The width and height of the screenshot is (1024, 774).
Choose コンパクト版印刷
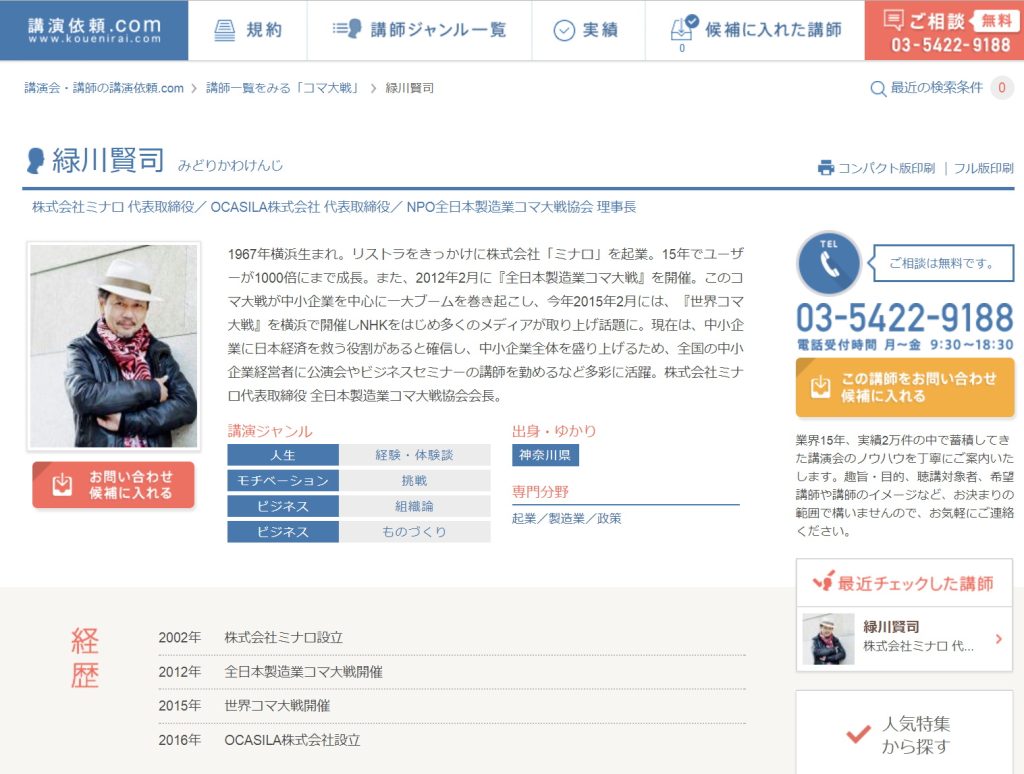(x=886, y=168)
